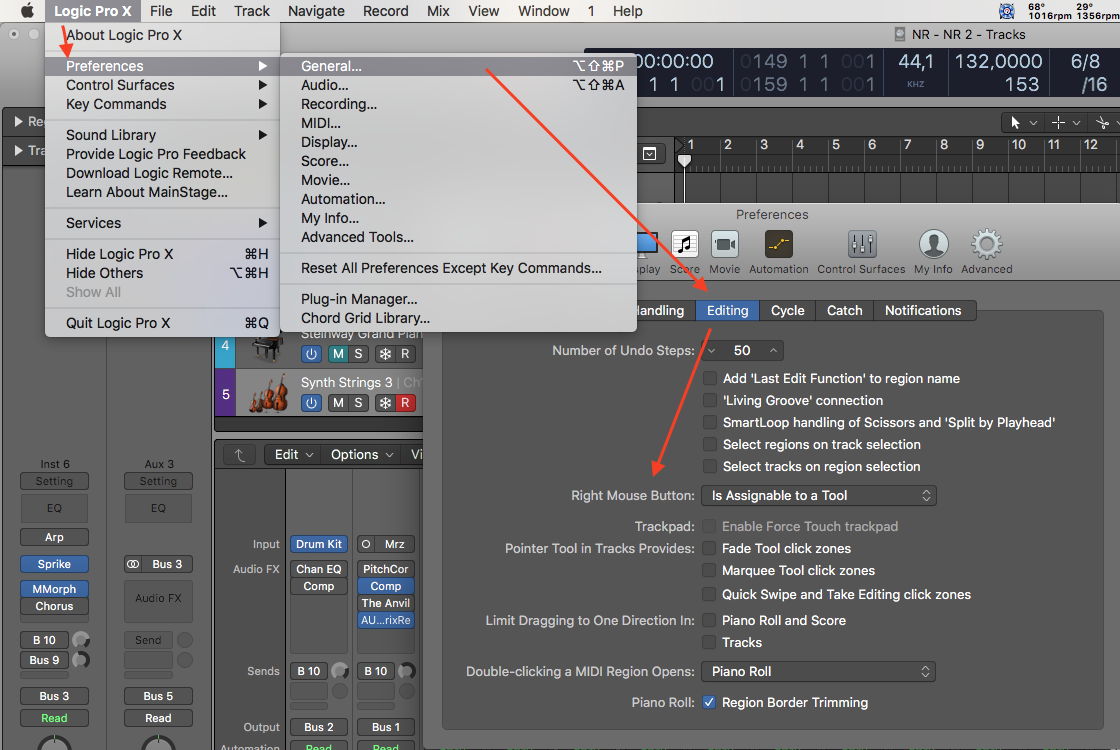Click the green Read automation button
Screen dimensions: 1120x750
54,718
